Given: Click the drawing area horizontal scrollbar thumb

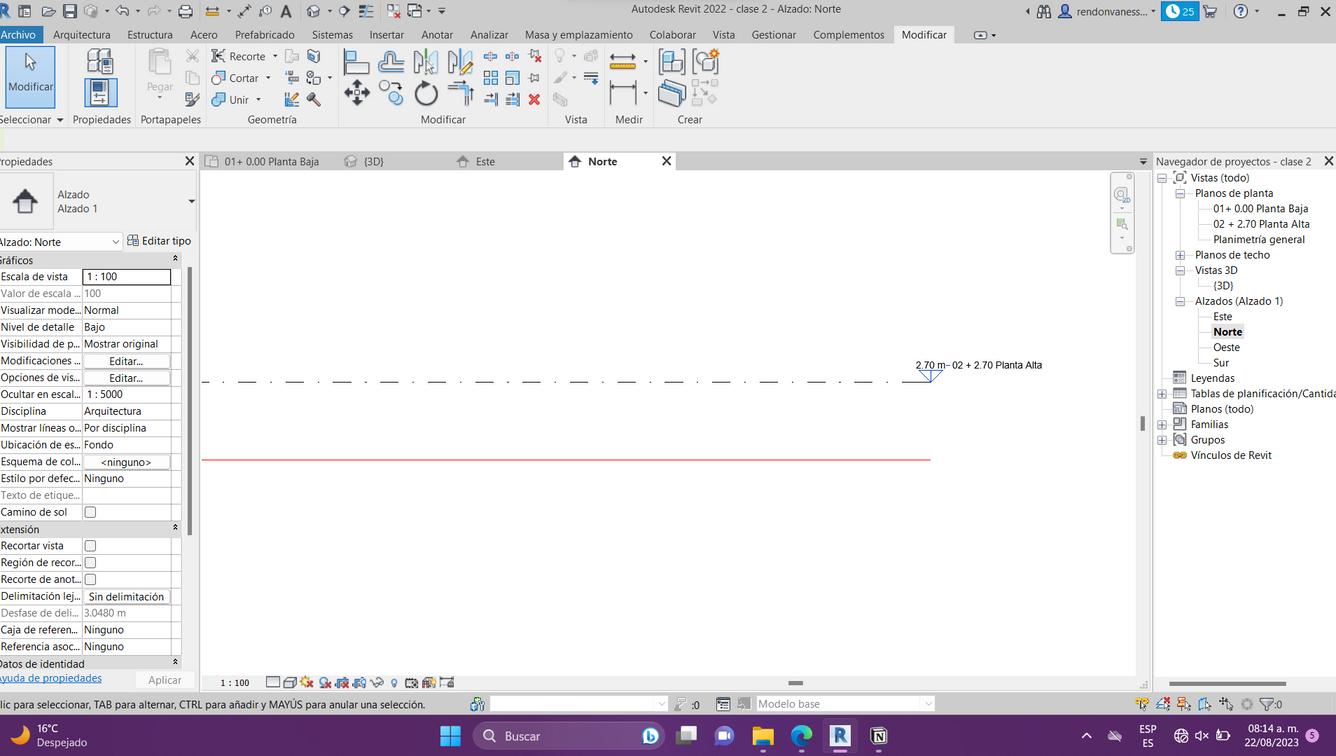Looking at the screenshot, I should point(795,683).
